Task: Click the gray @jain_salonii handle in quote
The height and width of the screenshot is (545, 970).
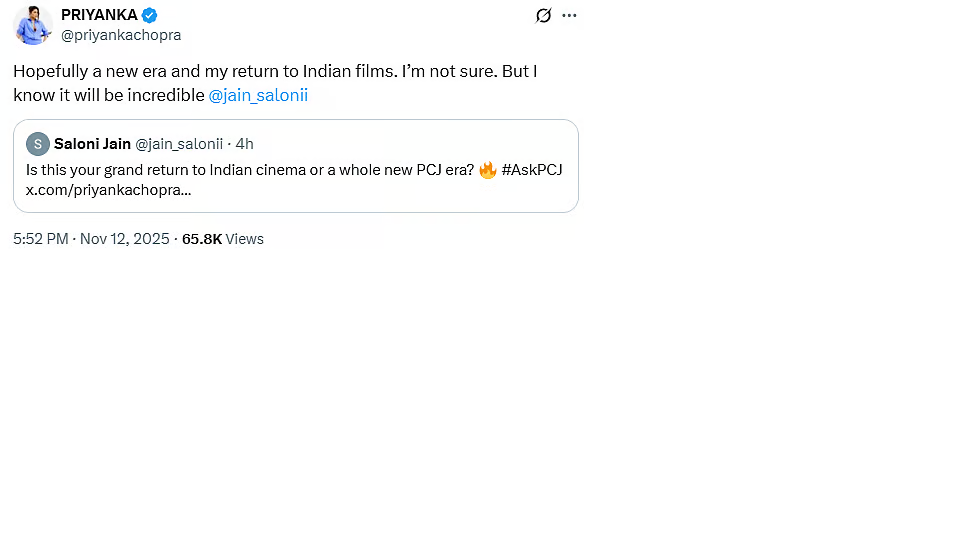Action: pos(179,144)
